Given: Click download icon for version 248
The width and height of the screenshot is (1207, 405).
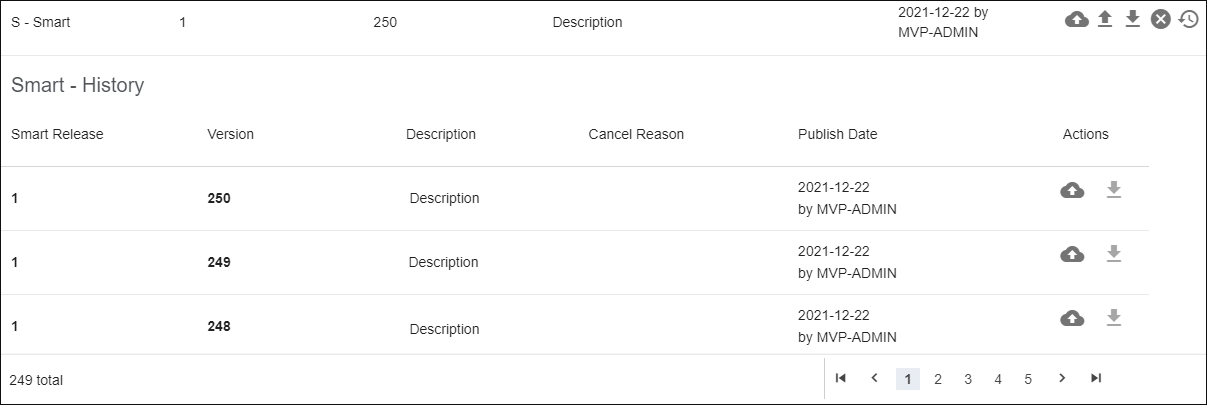Looking at the screenshot, I should (x=1114, y=318).
